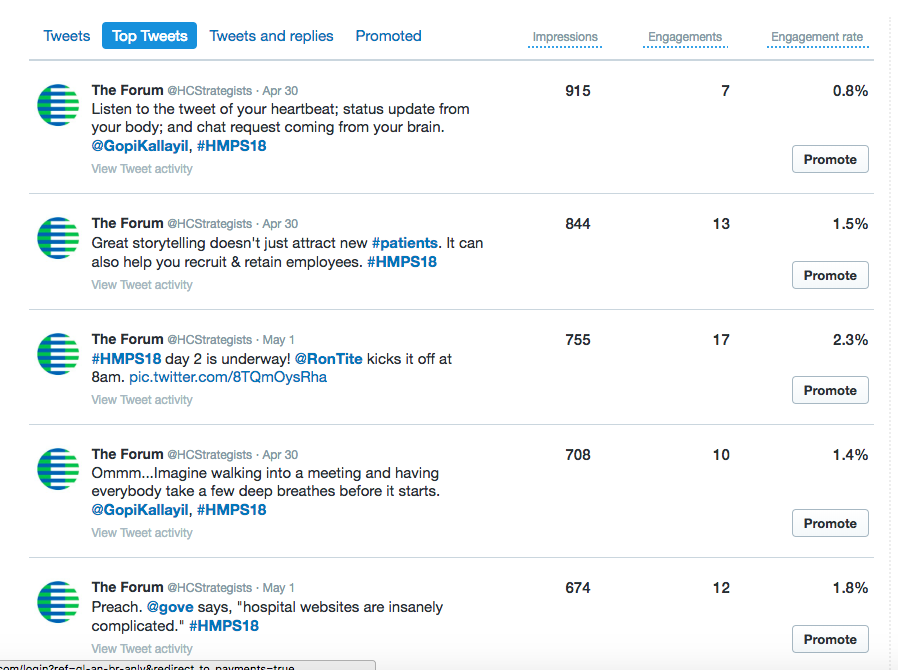This screenshot has width=898, height=670.
Task: Open the @RonTite mention link
Action: click(329, 359)
